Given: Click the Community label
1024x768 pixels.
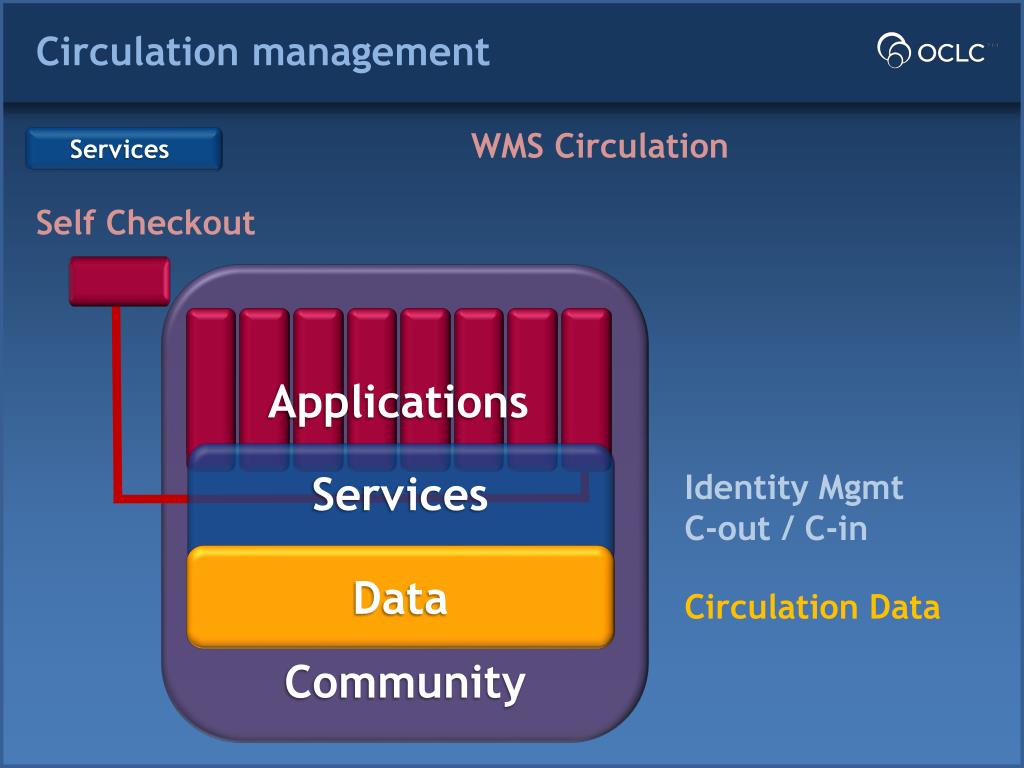Looking at the screenshot, I should [x=405, y=683].
